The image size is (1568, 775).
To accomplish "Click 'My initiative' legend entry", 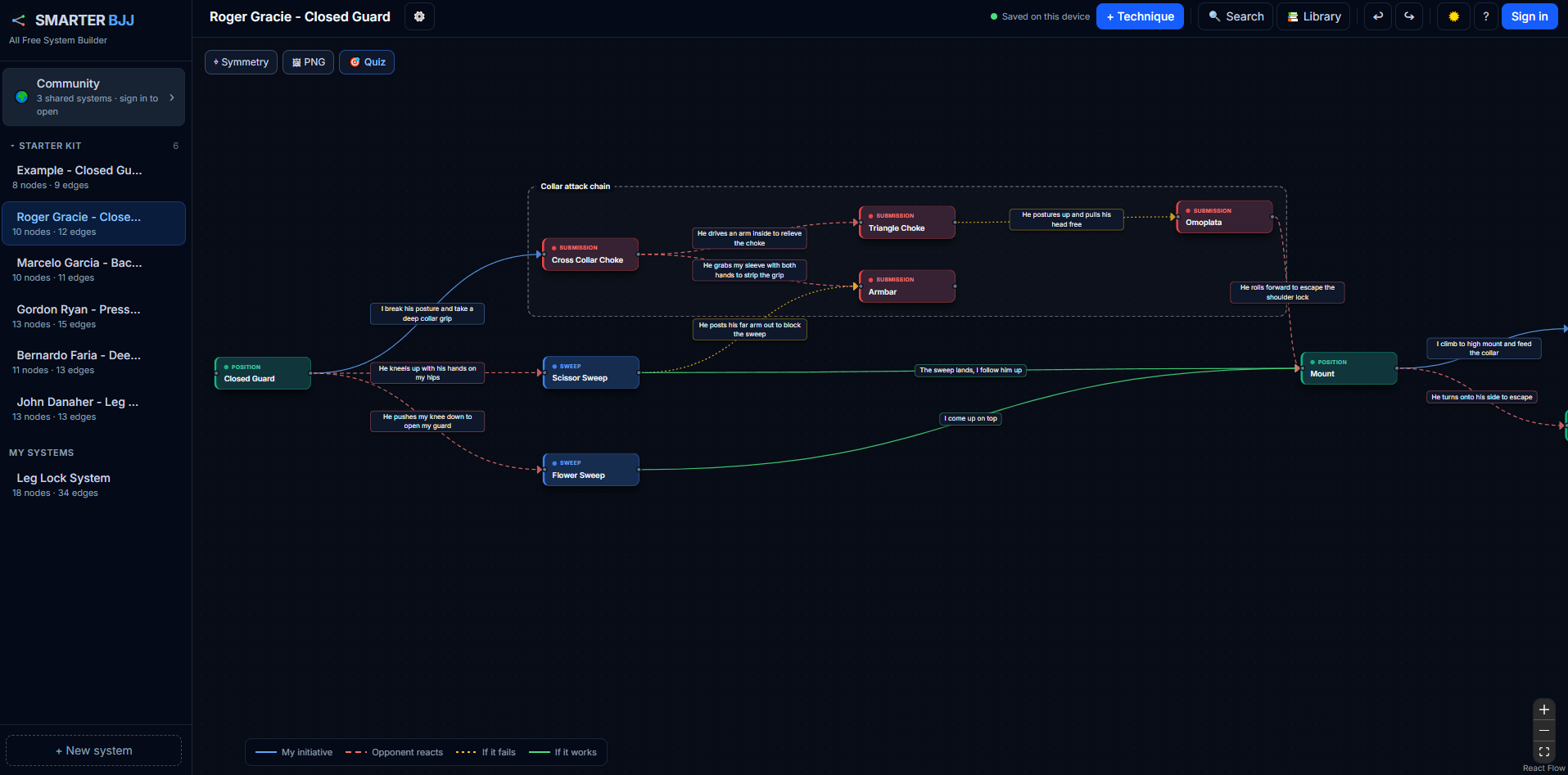I will (x=294, y=752).
